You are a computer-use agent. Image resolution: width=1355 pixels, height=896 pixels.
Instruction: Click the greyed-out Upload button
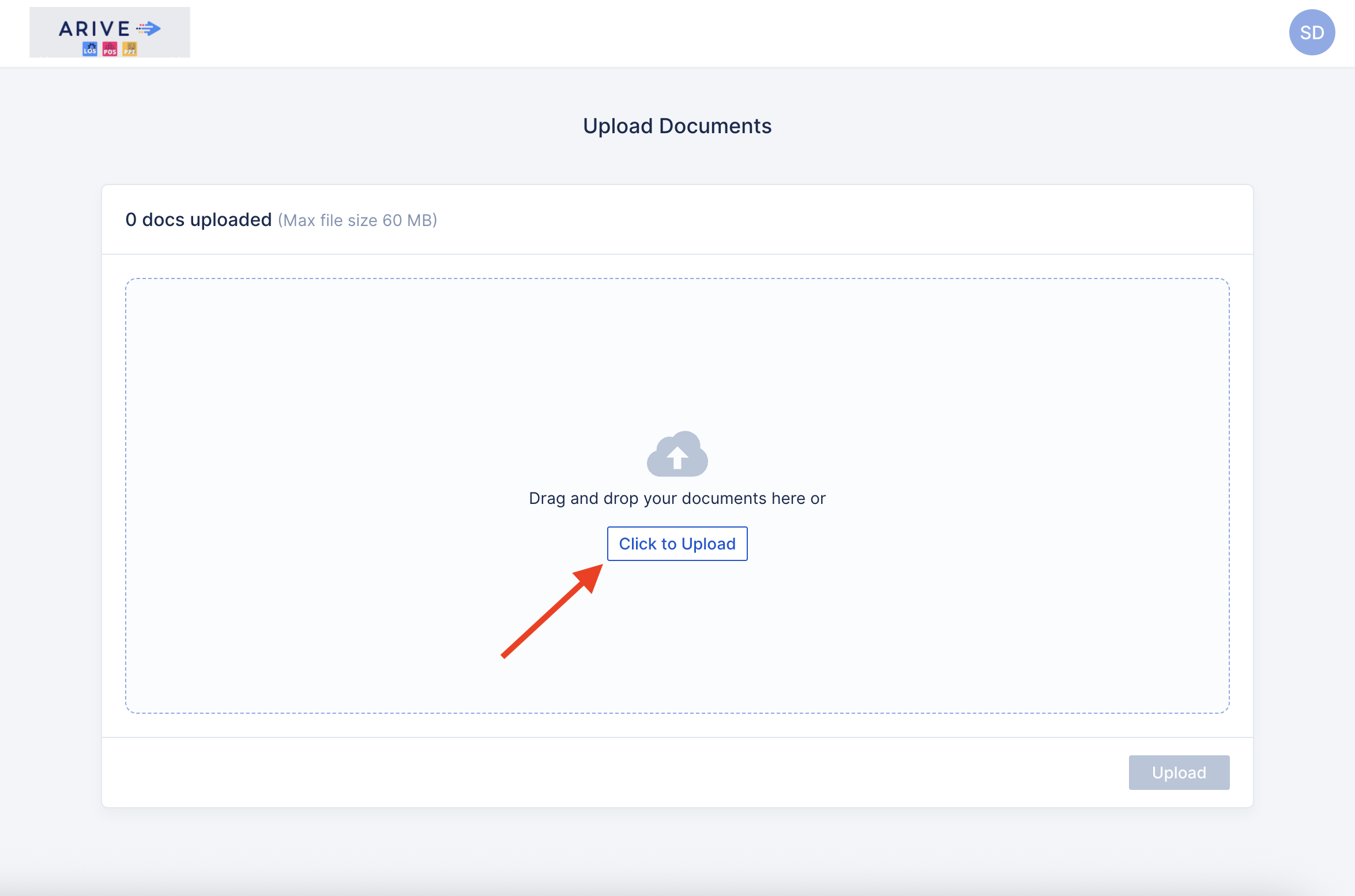1179,773
